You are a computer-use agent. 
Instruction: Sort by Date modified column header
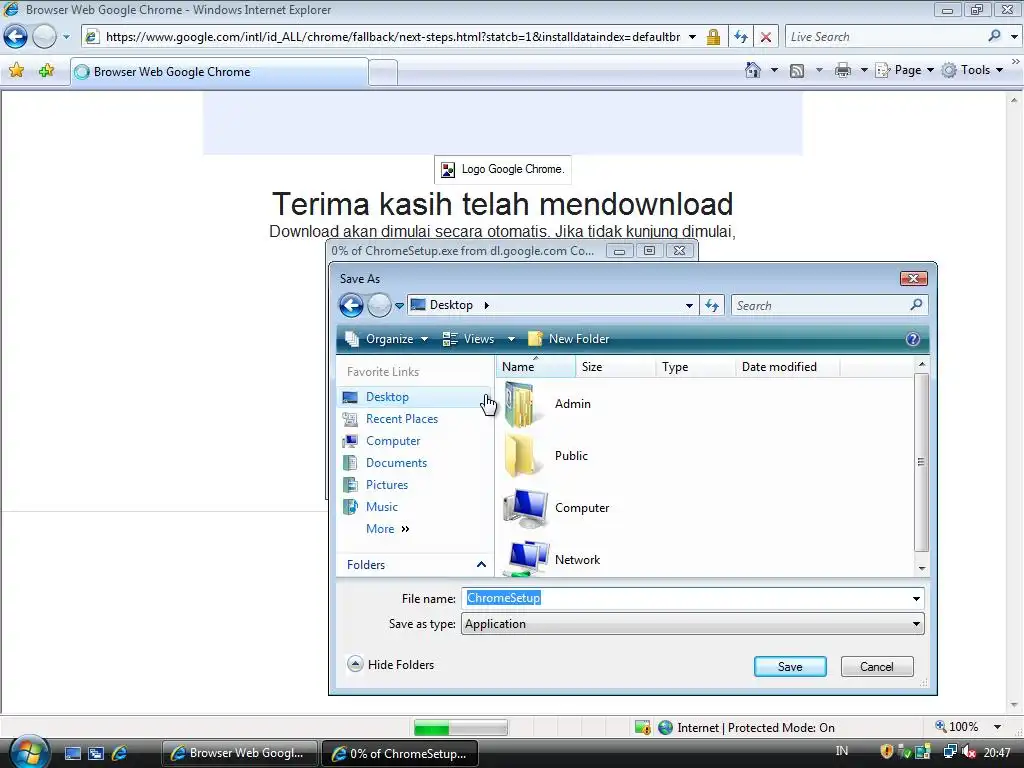point(787,367)
